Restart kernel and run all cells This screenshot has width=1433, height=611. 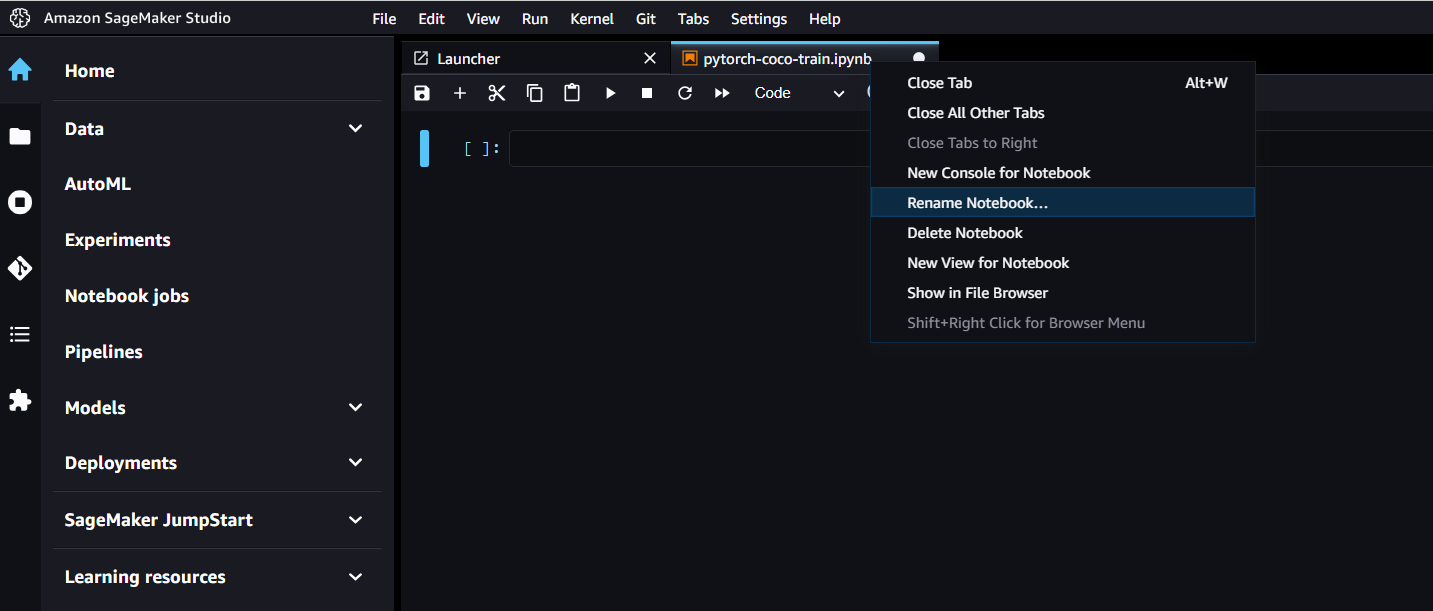click(x=722, y=93)
